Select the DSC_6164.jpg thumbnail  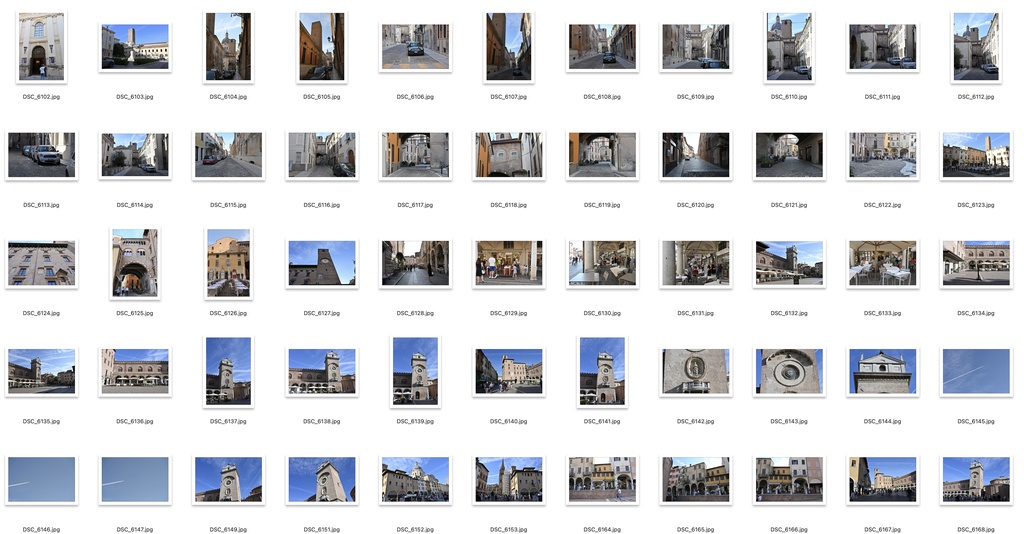click(x=601, y=480)
